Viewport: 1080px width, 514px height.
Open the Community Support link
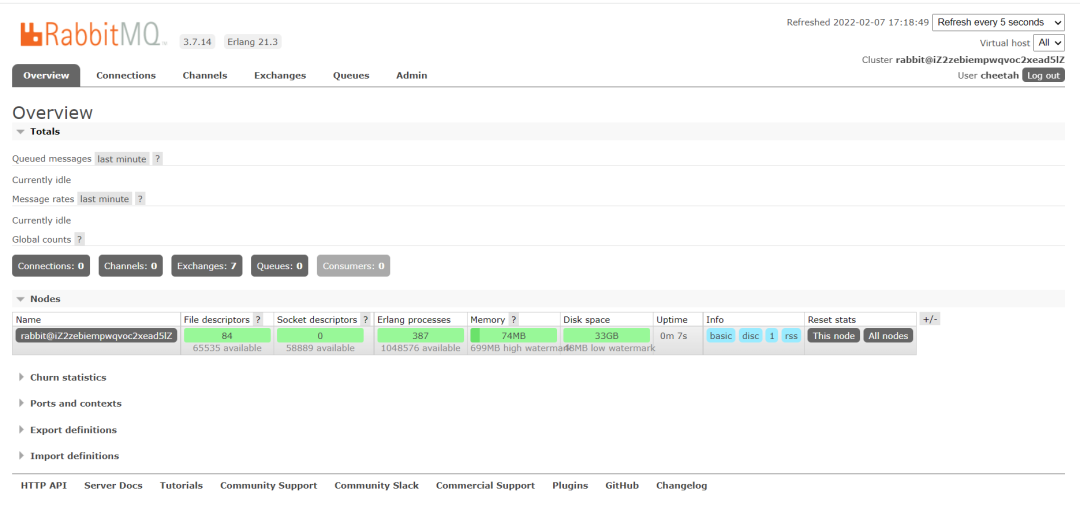pyautogui.click(x=269, y=486)
